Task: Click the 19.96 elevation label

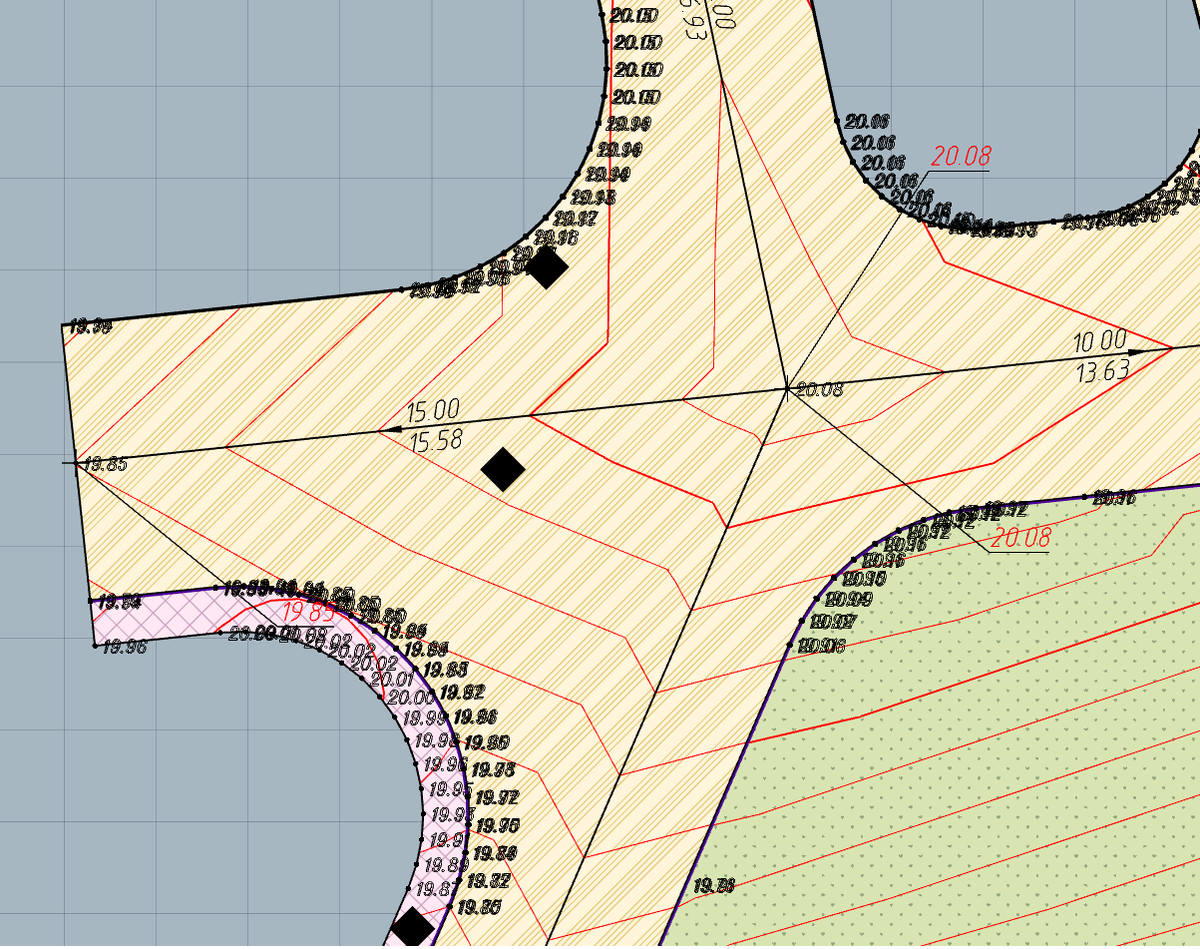Action: coord(125,647)
